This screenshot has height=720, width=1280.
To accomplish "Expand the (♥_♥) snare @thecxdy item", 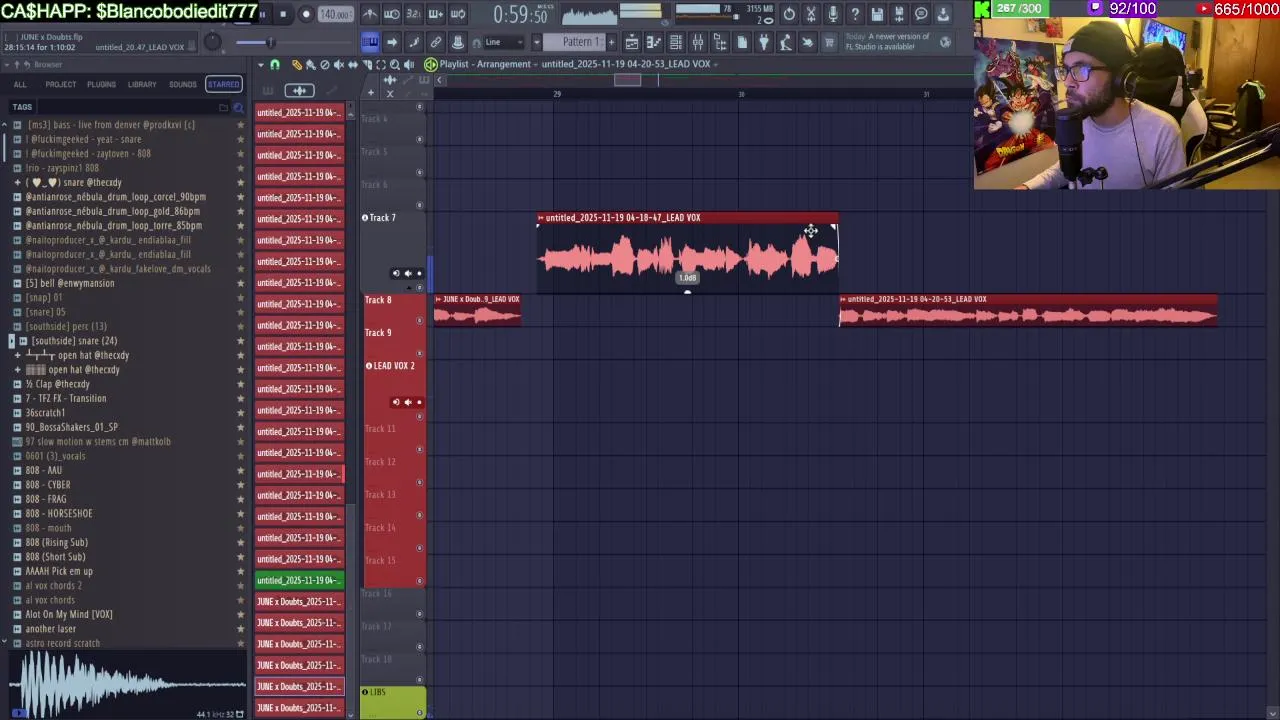I will tap(17, 183).
